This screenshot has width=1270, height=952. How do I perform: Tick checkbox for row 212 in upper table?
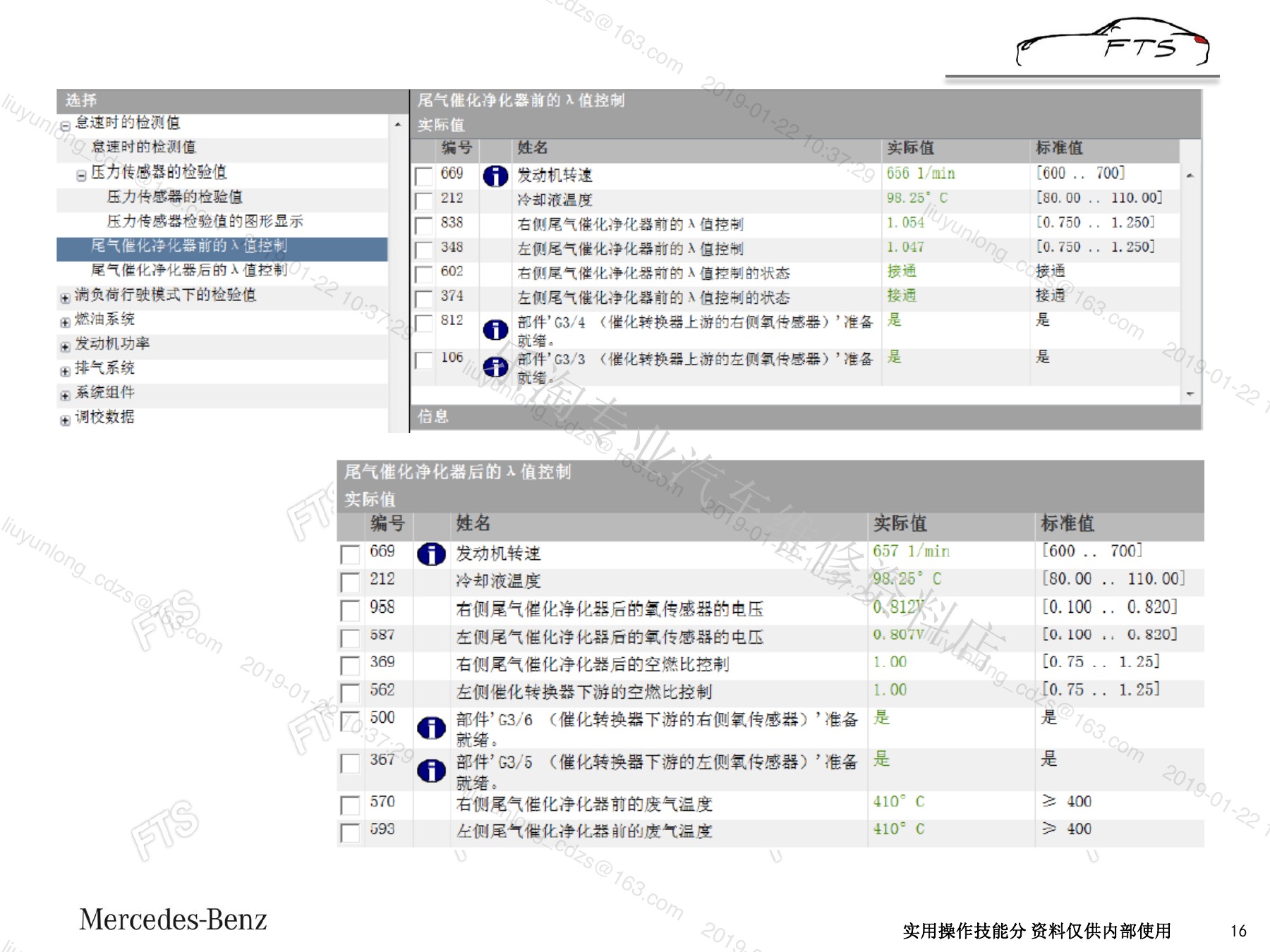pos(424,201)
